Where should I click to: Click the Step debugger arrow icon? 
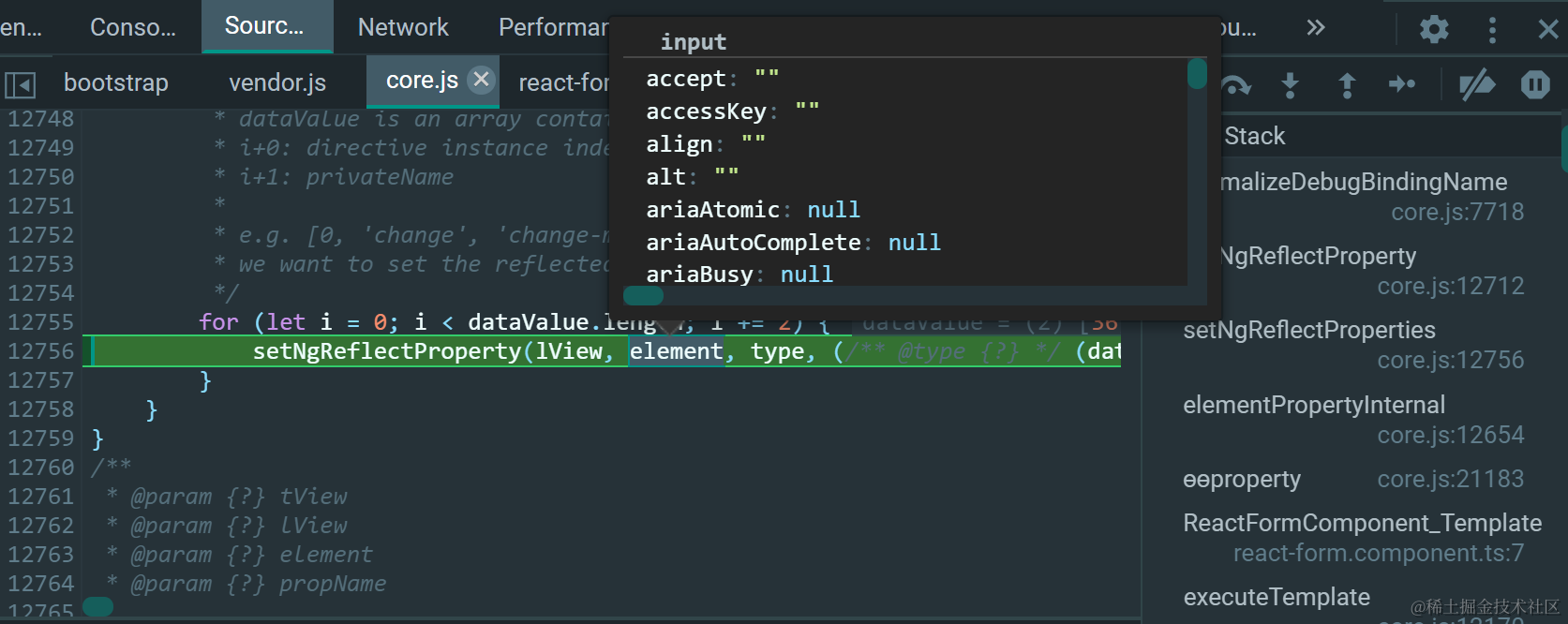click(x=1402, y=84)
